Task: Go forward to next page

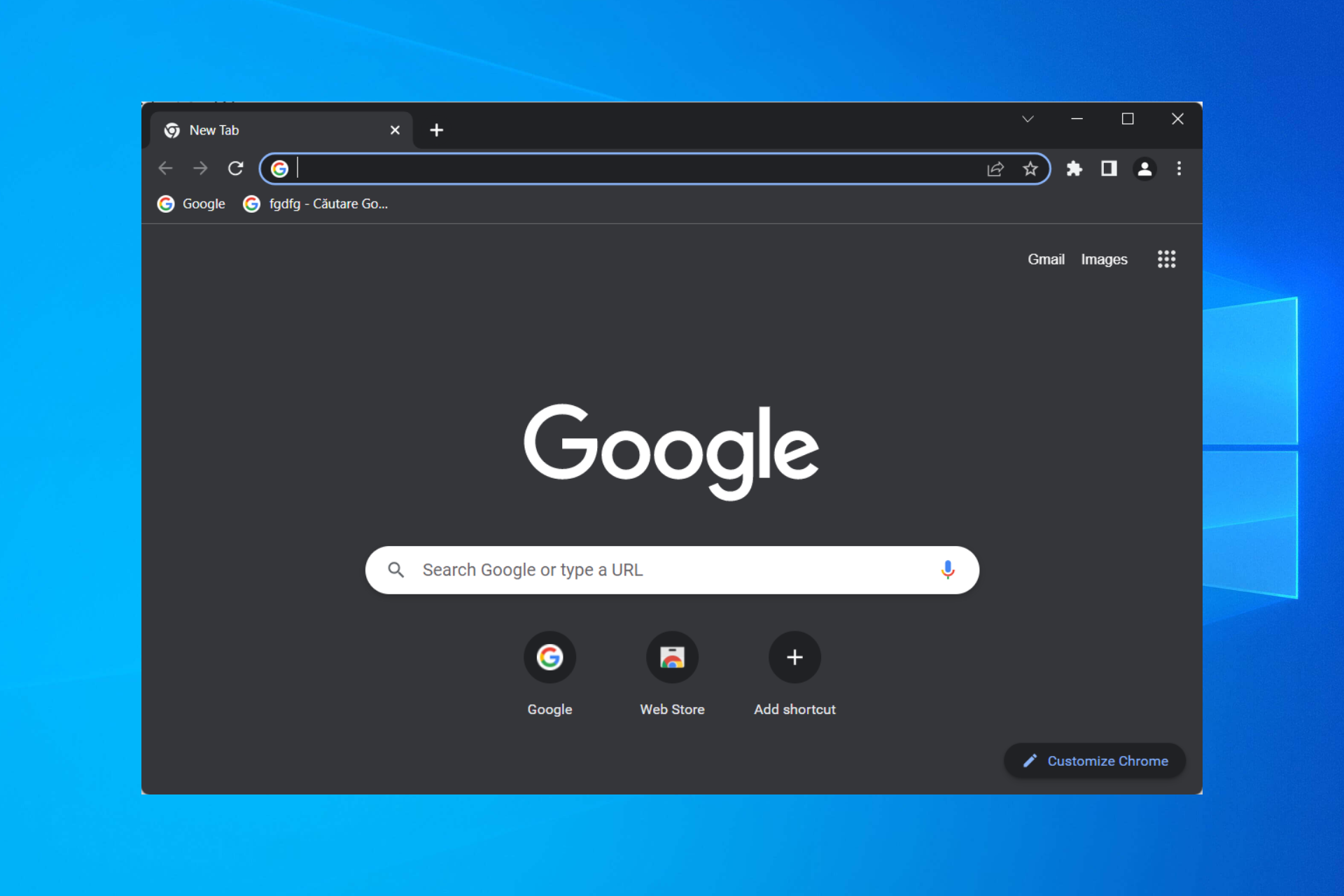Action: [200, 168]
